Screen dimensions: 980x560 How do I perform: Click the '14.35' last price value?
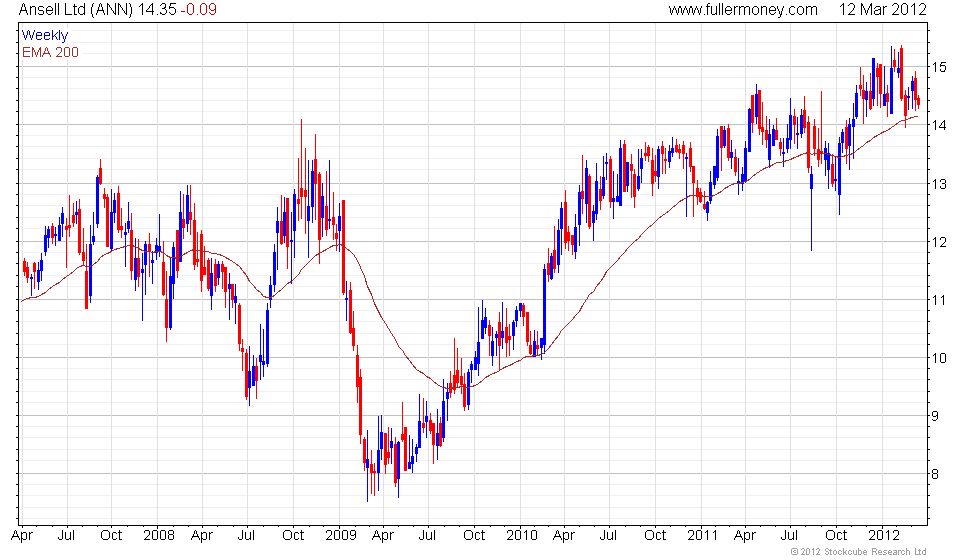click(x=156, y=10)
